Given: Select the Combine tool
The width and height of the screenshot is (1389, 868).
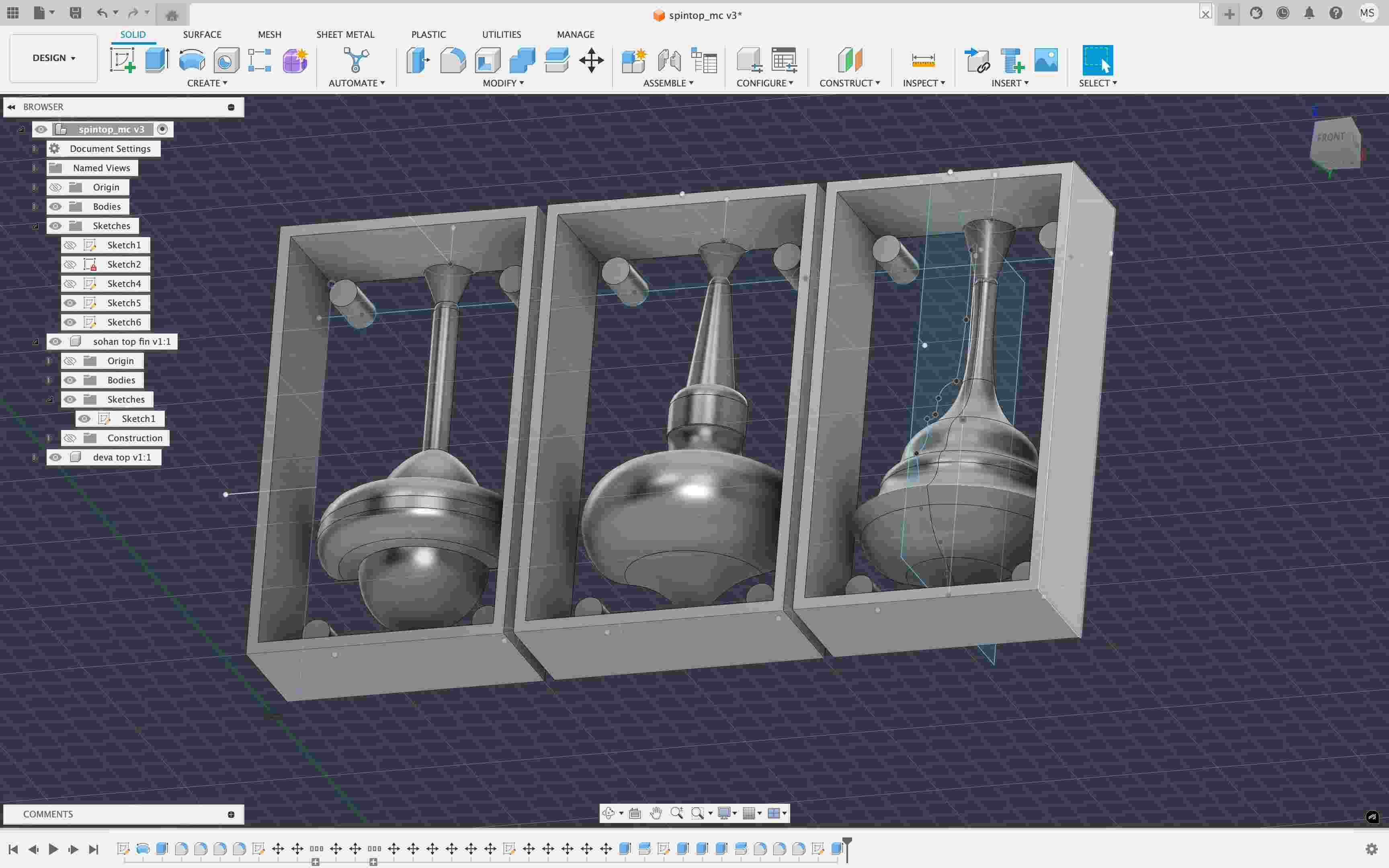Looking at the screenshot, I should 522,60.
